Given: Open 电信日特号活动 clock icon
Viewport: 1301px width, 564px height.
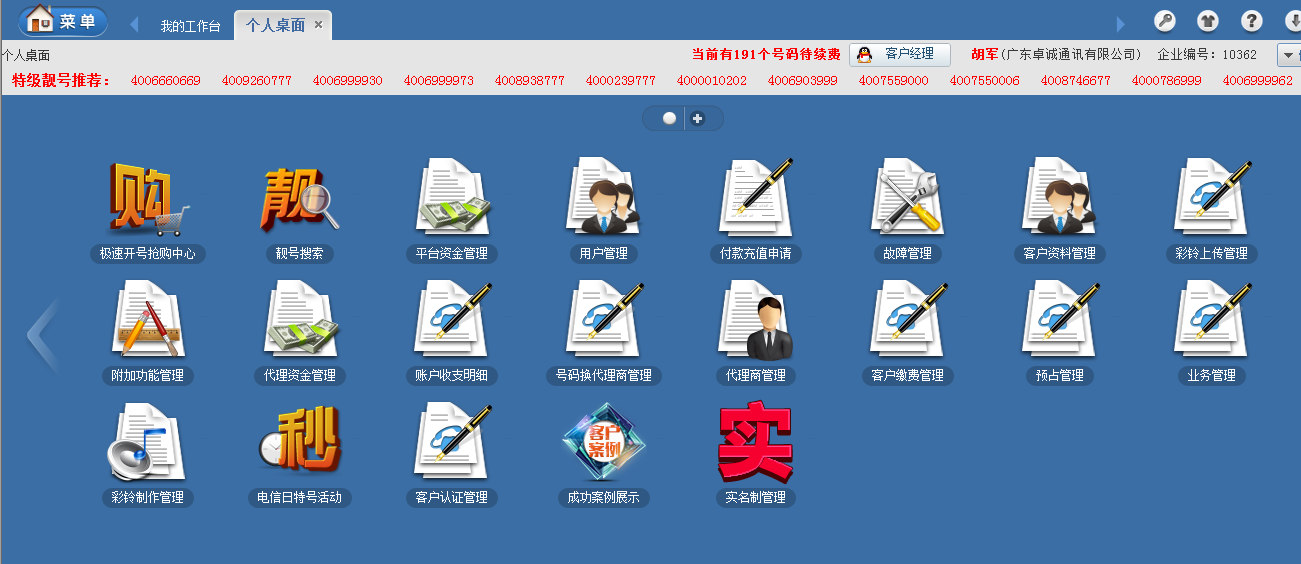Looking at the screenshot, I should point(300,444).
